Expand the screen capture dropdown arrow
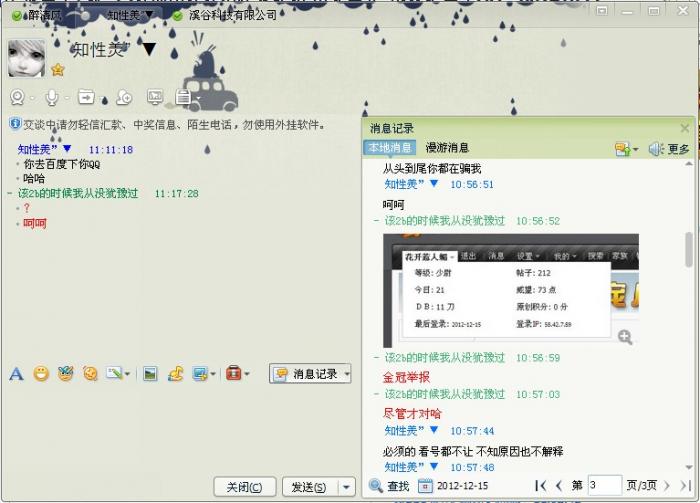700x503 pixels. 213,374
